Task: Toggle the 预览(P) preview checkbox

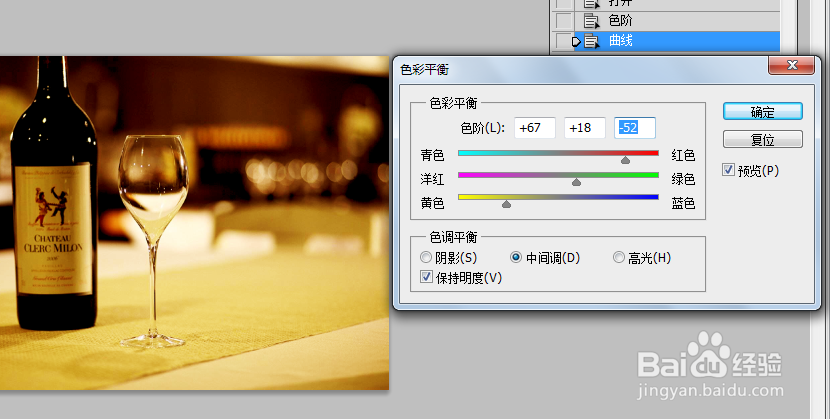Action: (x=728, y=170)
